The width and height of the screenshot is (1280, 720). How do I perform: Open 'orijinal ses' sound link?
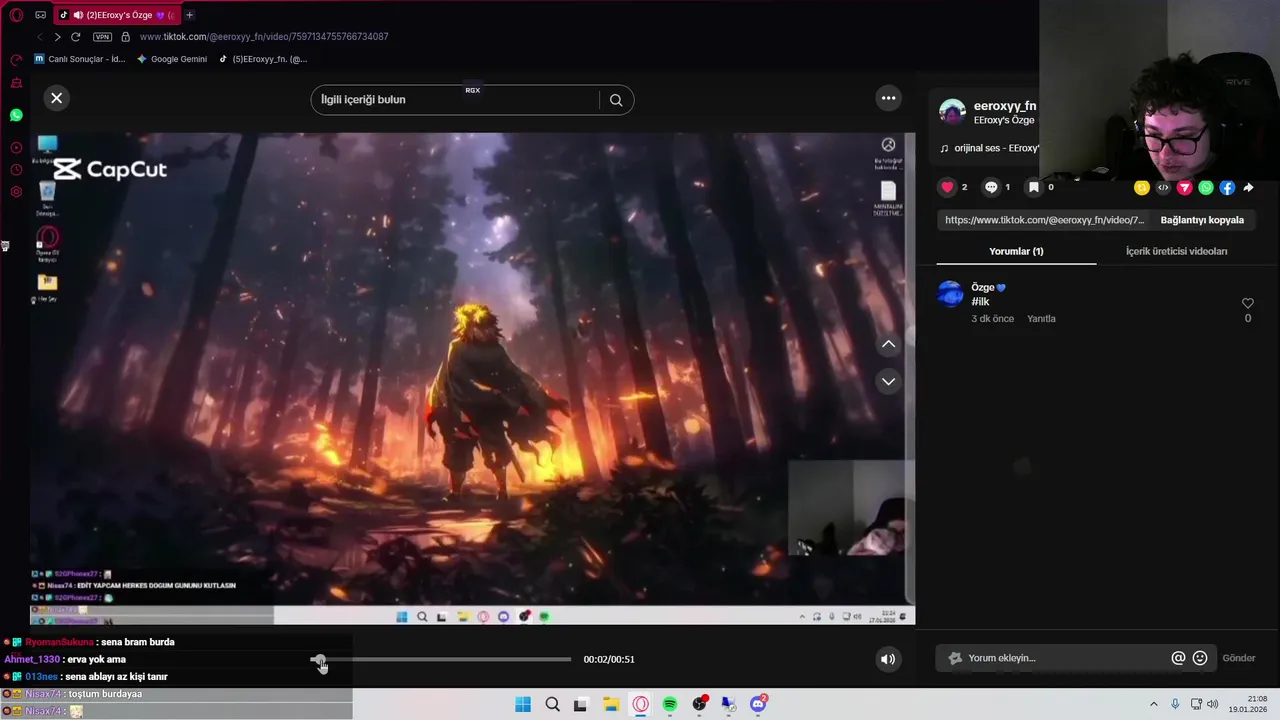[x=996, y=148]
